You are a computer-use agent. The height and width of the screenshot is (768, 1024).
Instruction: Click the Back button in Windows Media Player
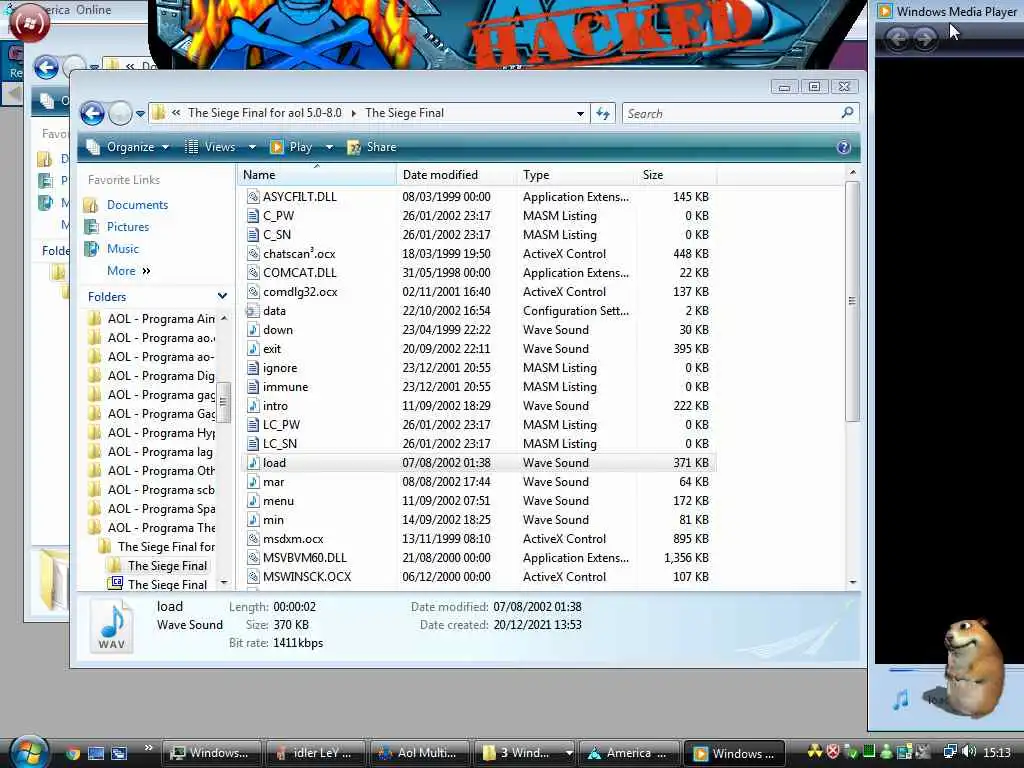click(897, 39)
